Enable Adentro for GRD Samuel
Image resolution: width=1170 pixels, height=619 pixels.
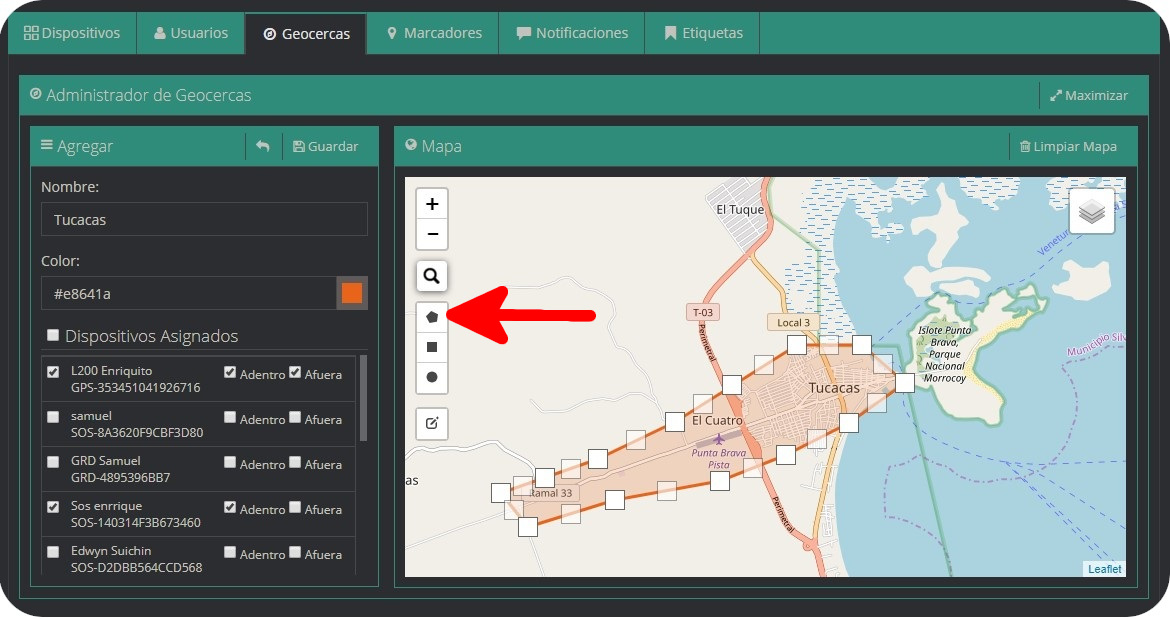[x=230, y=462]
